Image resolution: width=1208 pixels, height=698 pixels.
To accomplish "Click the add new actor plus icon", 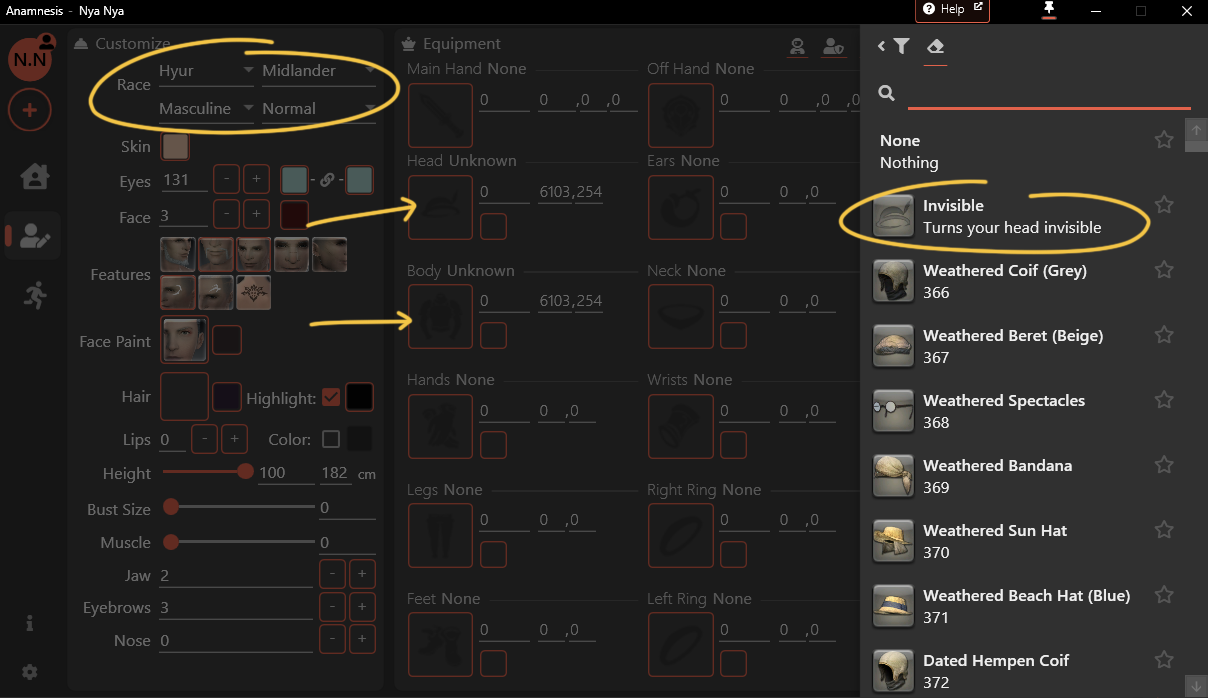I will coord(30,110).
